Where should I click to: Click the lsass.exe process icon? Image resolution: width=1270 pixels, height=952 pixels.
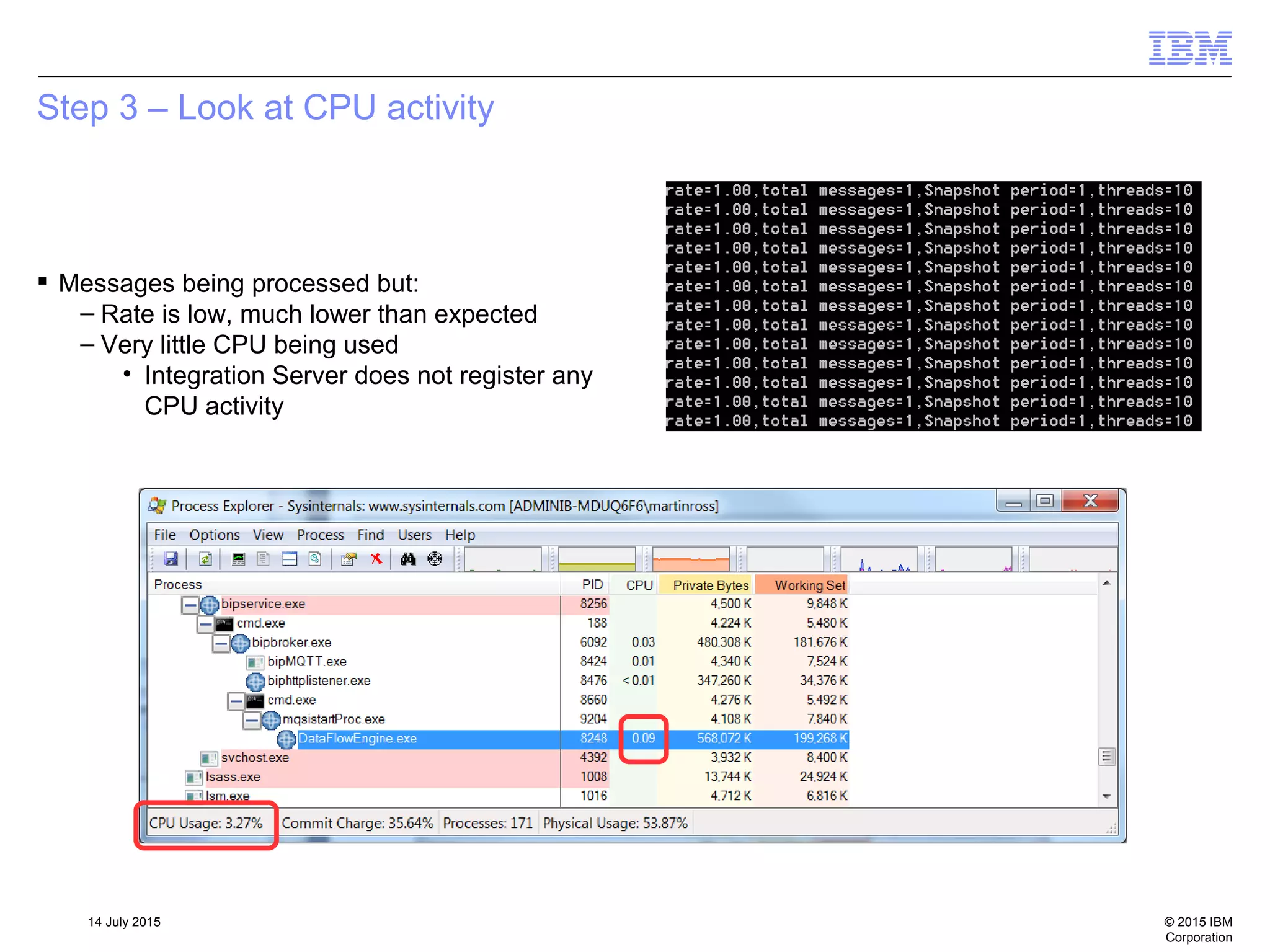pos(193,777)
